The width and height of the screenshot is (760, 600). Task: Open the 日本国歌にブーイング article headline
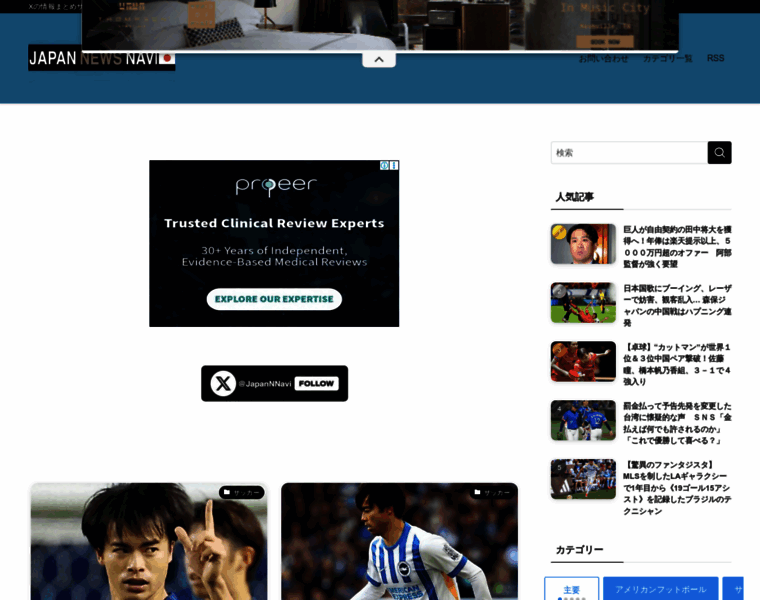tap(677, 305)
